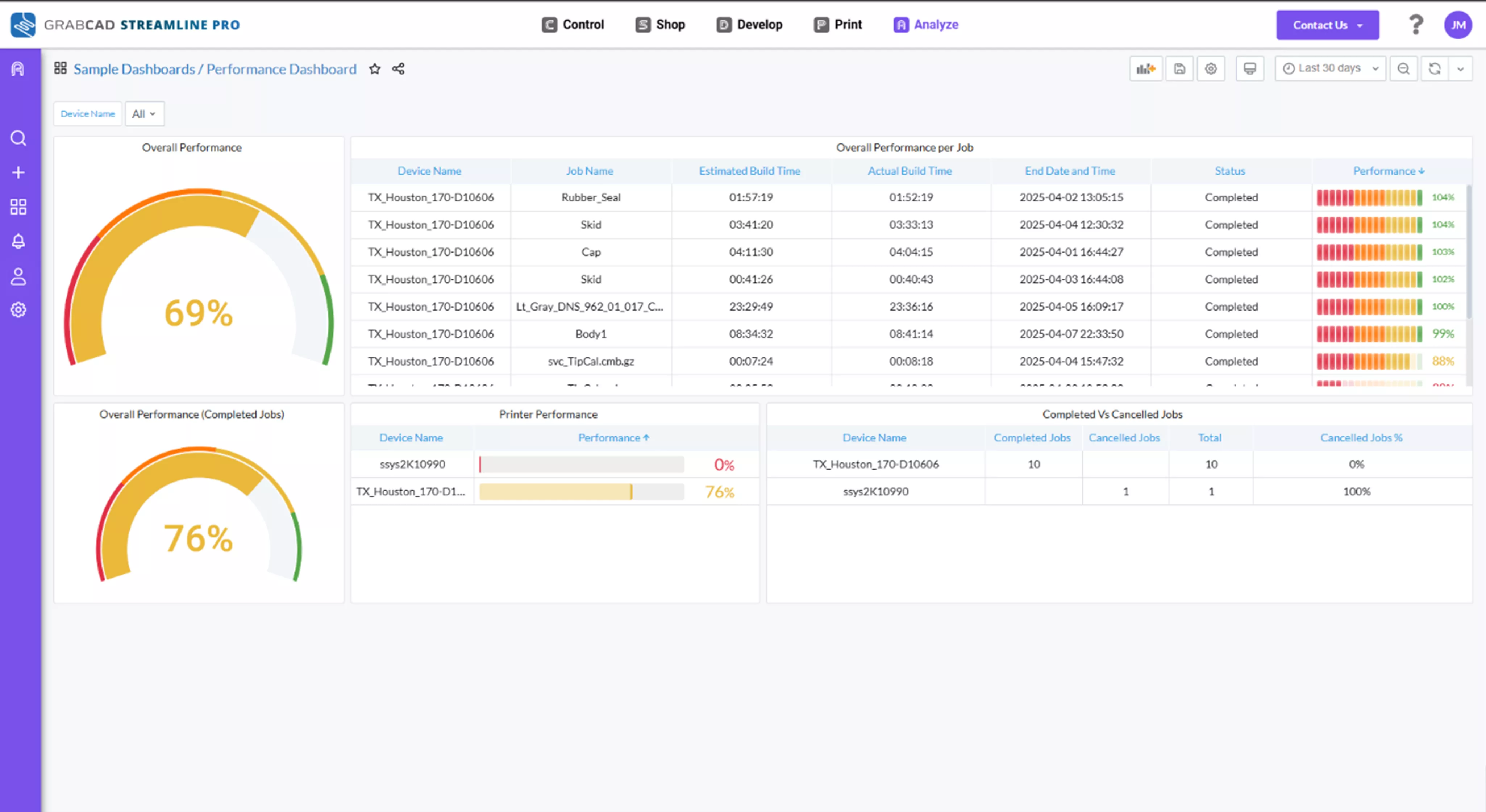Sort by the Cancelled Jobs column header
The width and height of the screenshot is (1486, 812).
point(1124,438)
